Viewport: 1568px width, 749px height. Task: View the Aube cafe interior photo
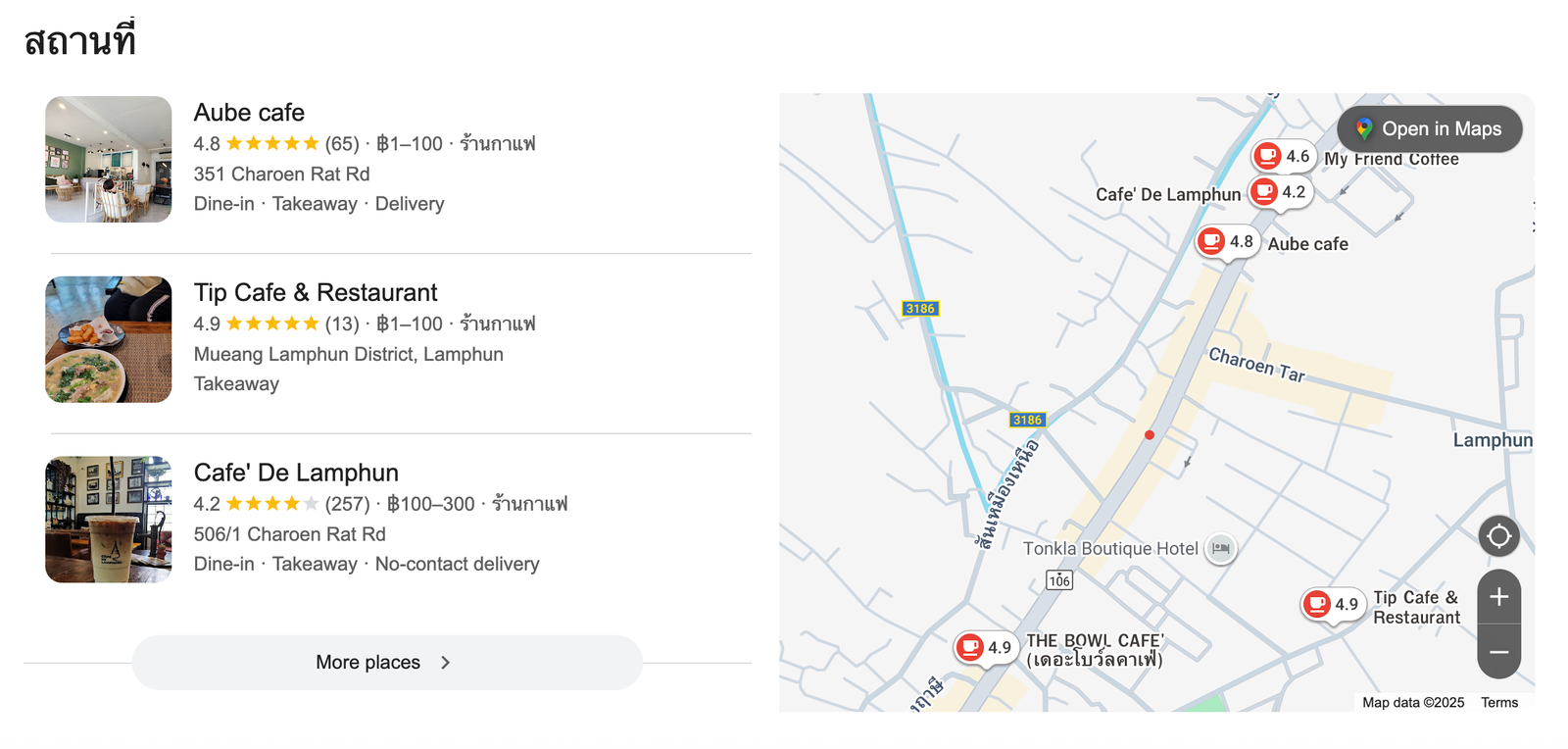[x=109, y=160]
